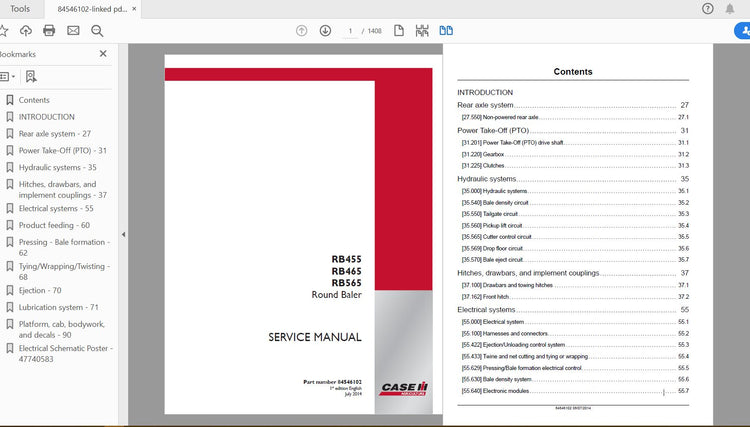Open the Tools tab

[20, 9]
